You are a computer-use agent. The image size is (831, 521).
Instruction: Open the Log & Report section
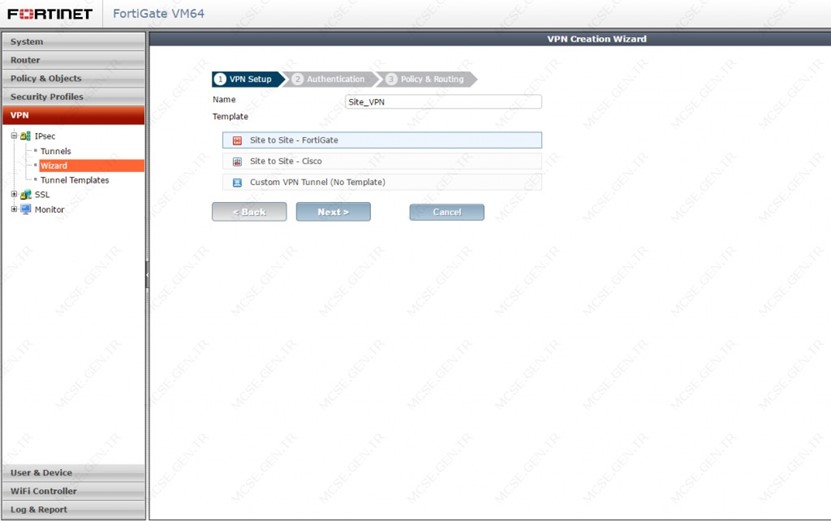click(73, 509)
